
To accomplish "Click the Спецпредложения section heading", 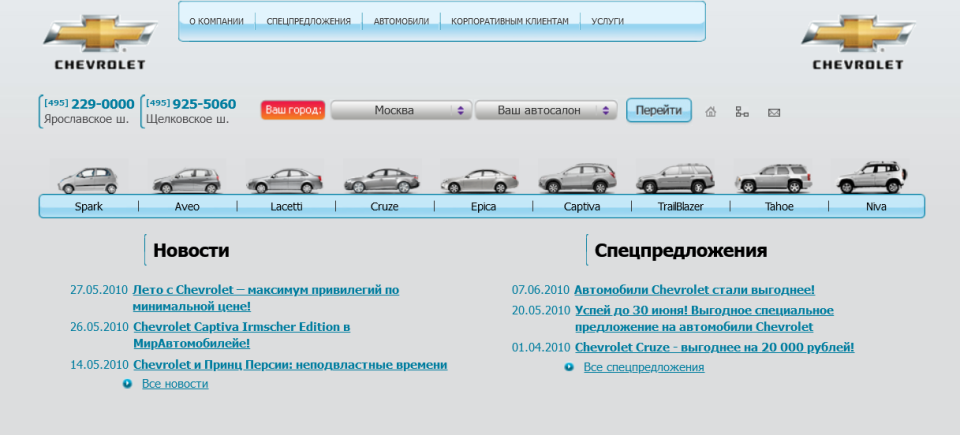I will [x=681, y=250].
